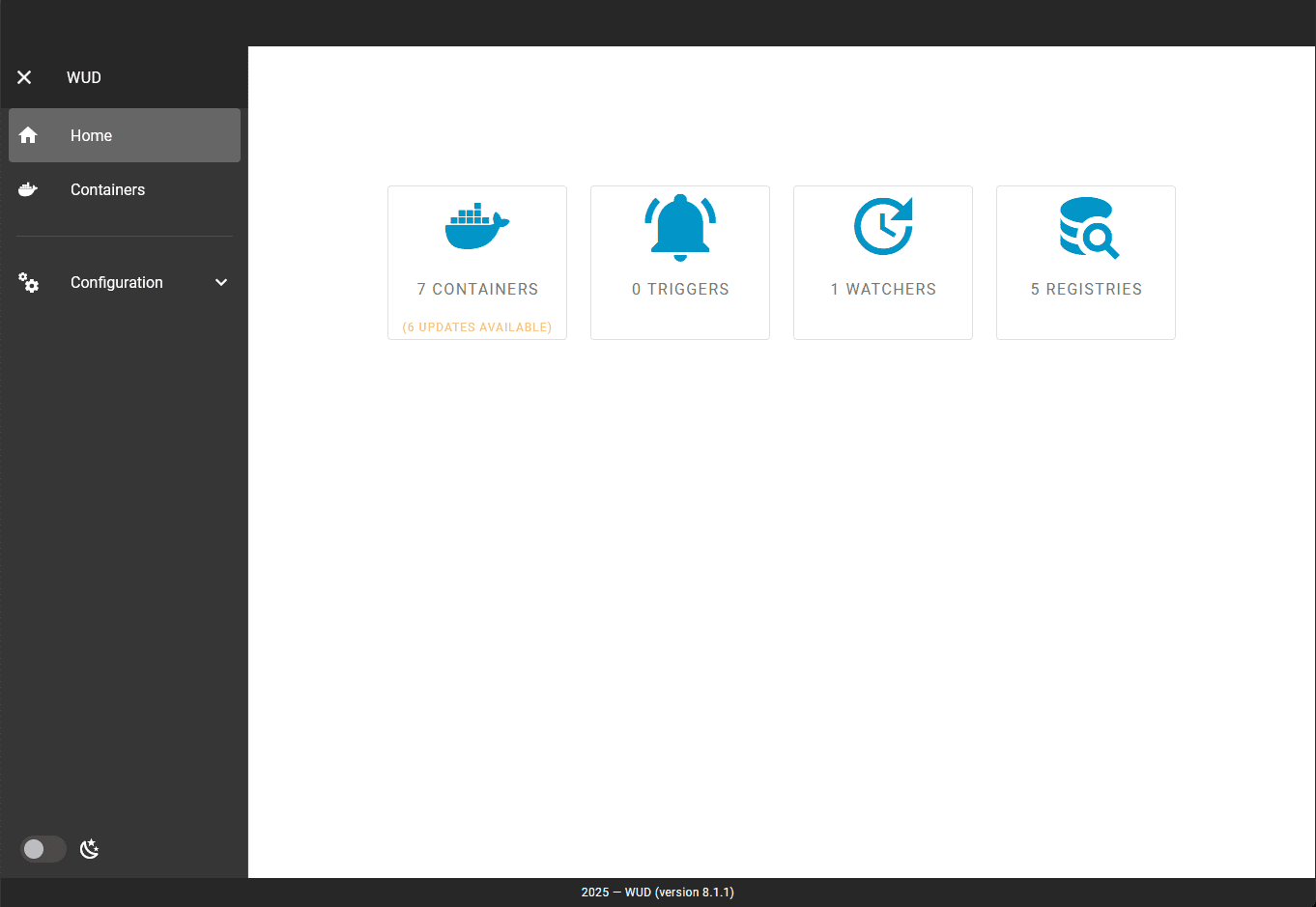Image resolution: width=1316 pixels, height=907 pixels.
Task: Select Home in the navigation menu
Action: pos(91,135)
